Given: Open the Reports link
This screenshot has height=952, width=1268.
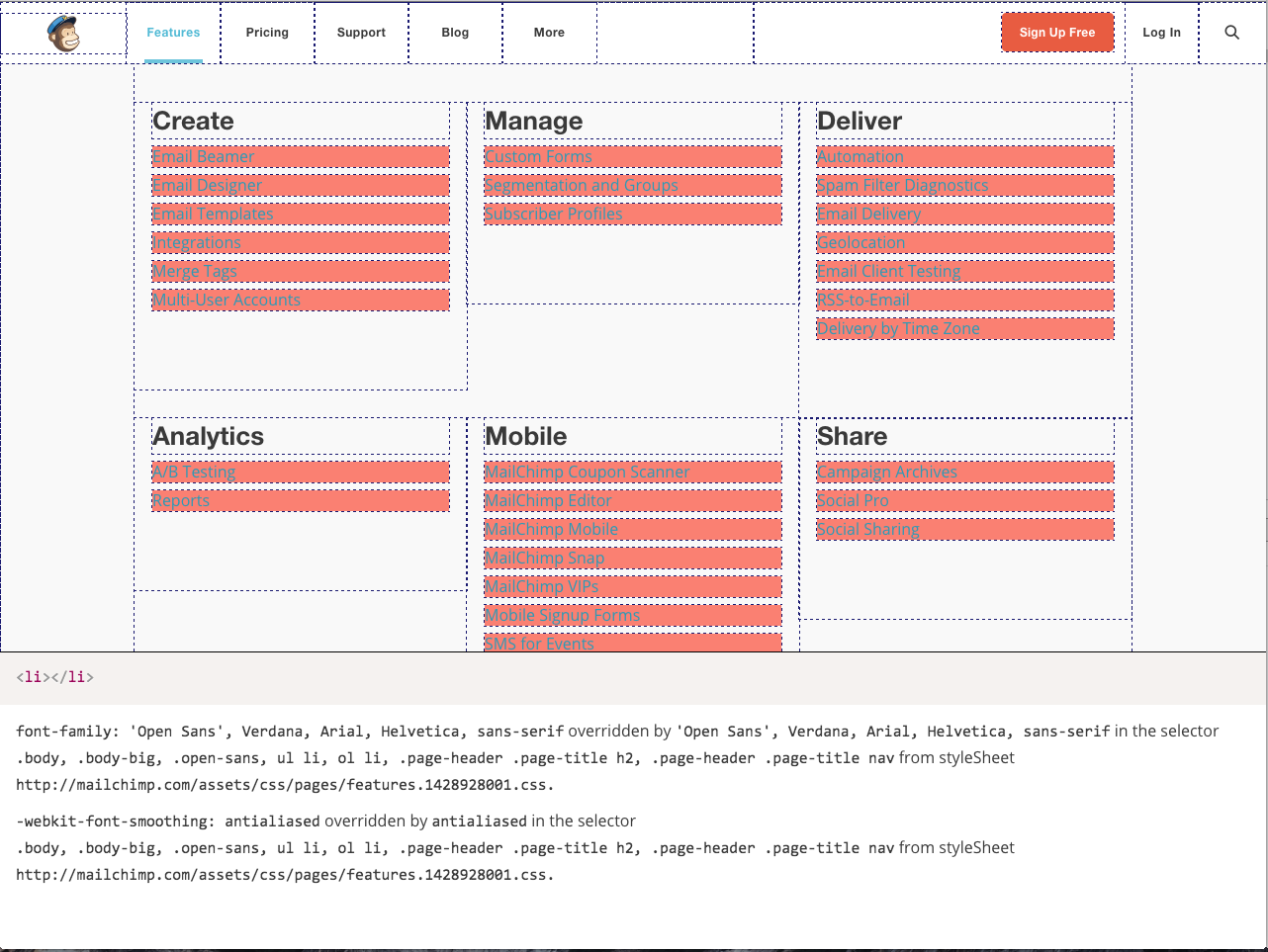Looking at the screenshot, I should click(x=181, y=500).
